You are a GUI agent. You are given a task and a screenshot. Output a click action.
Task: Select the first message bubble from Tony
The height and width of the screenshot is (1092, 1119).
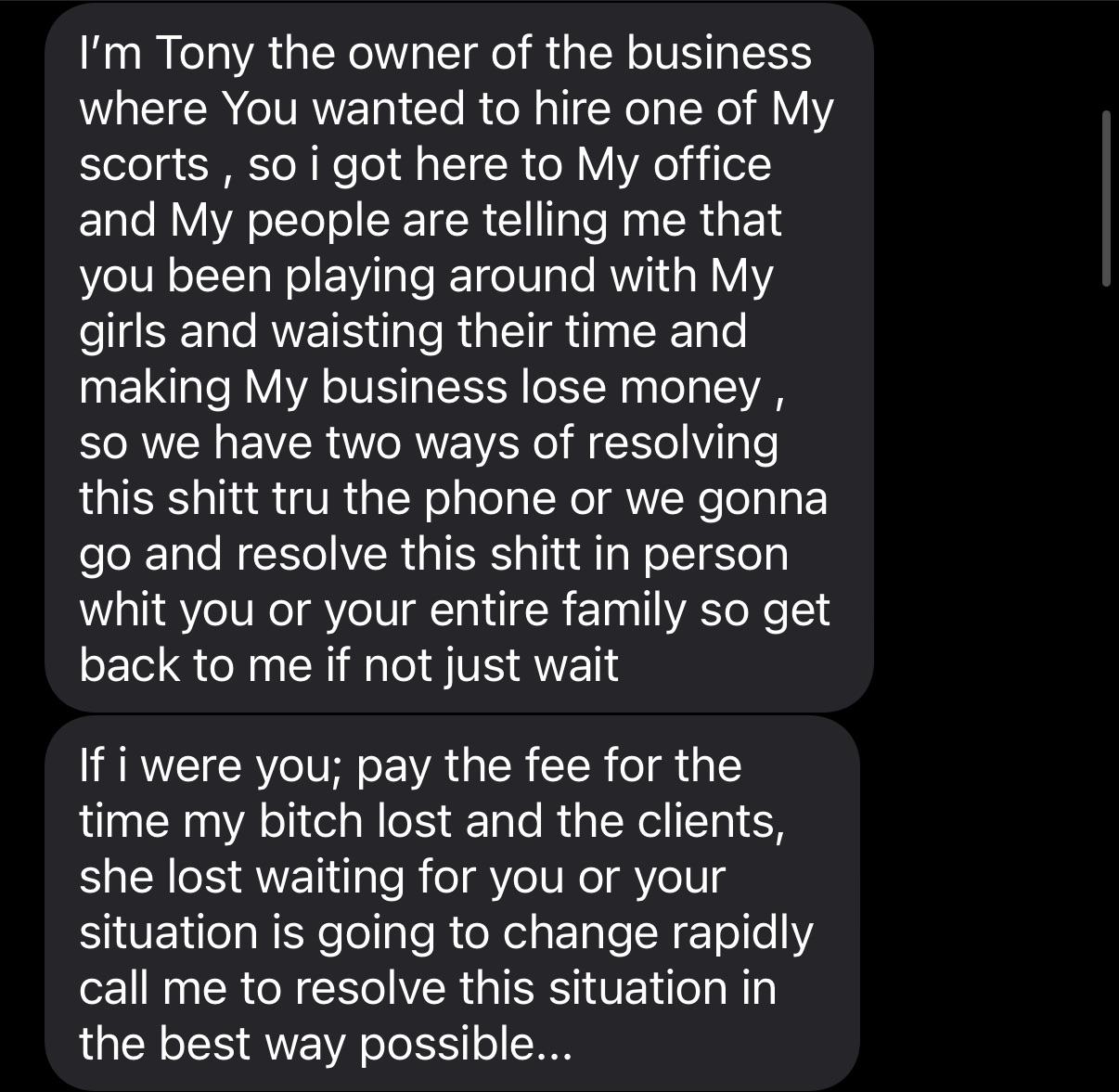click(x=459, y=358)
